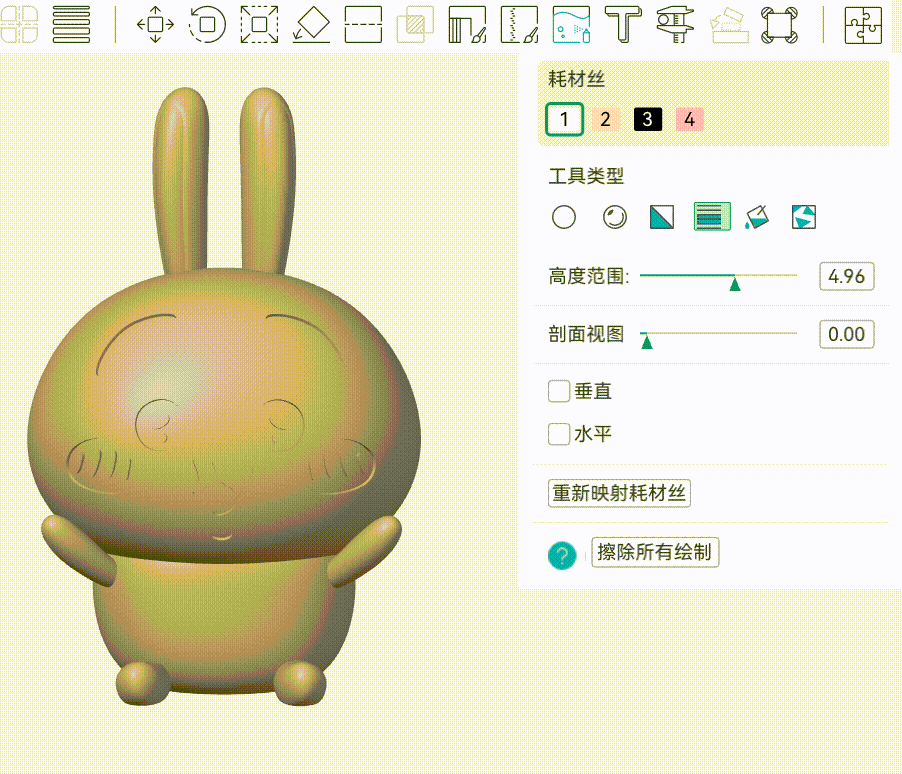Choose the triangle tool type

[x=662, y=217]
